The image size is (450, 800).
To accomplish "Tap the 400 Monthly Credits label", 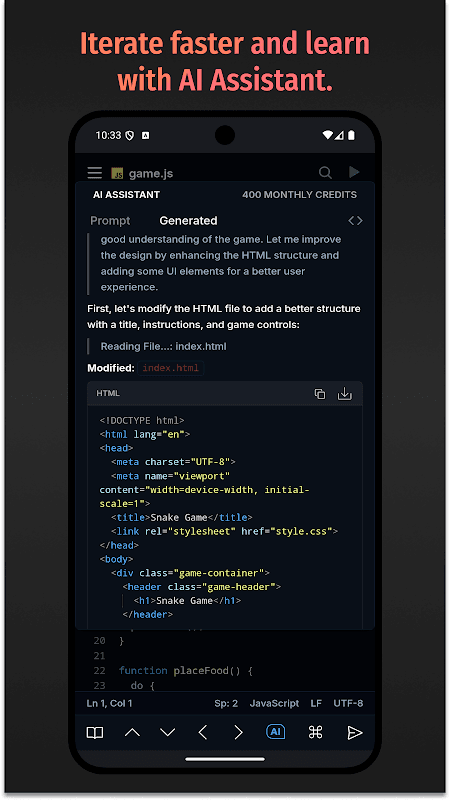I will click(x=299, y=194).
